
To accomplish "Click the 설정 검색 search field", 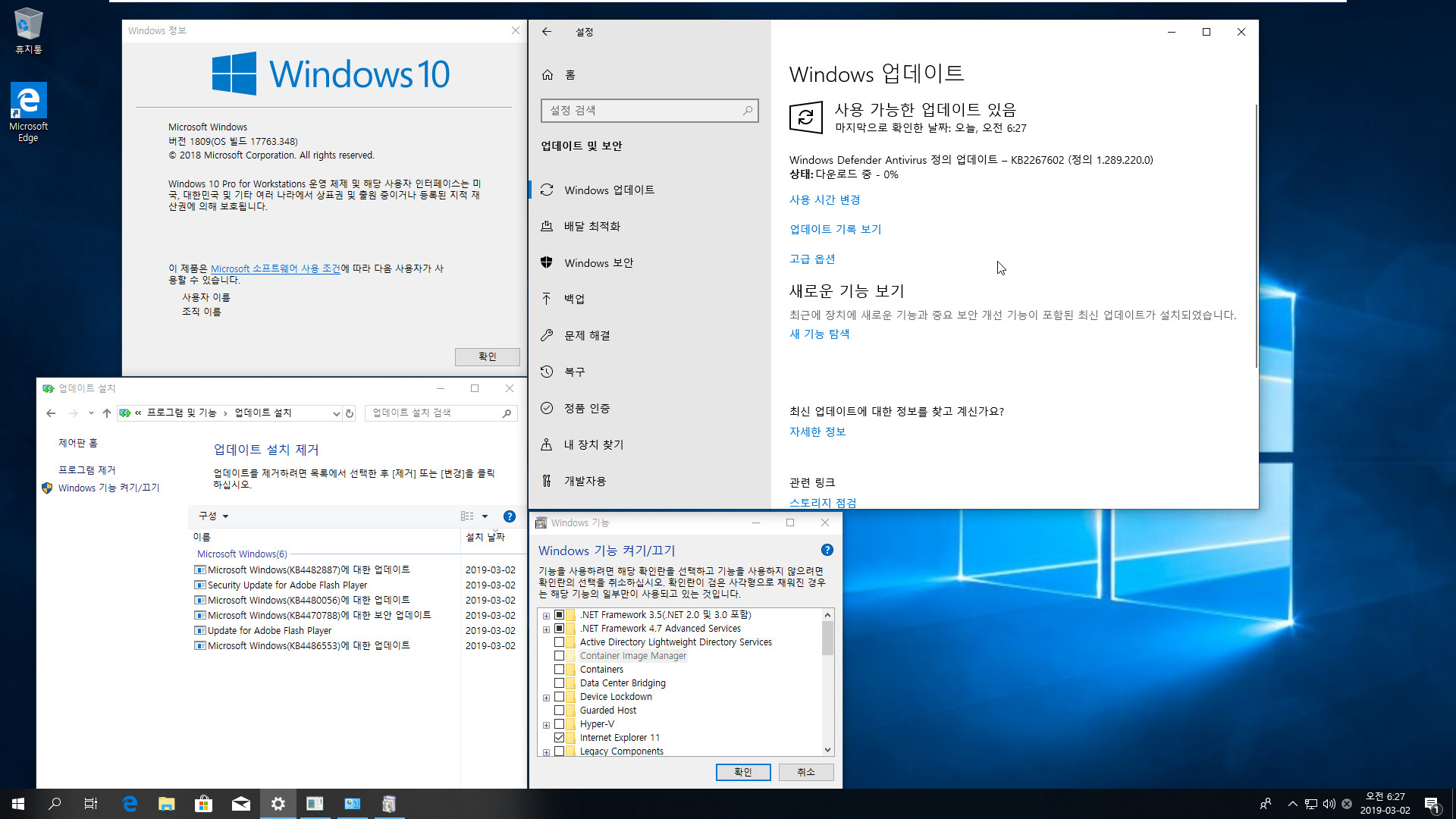I will pyautogui.click(x=650, y=111).
